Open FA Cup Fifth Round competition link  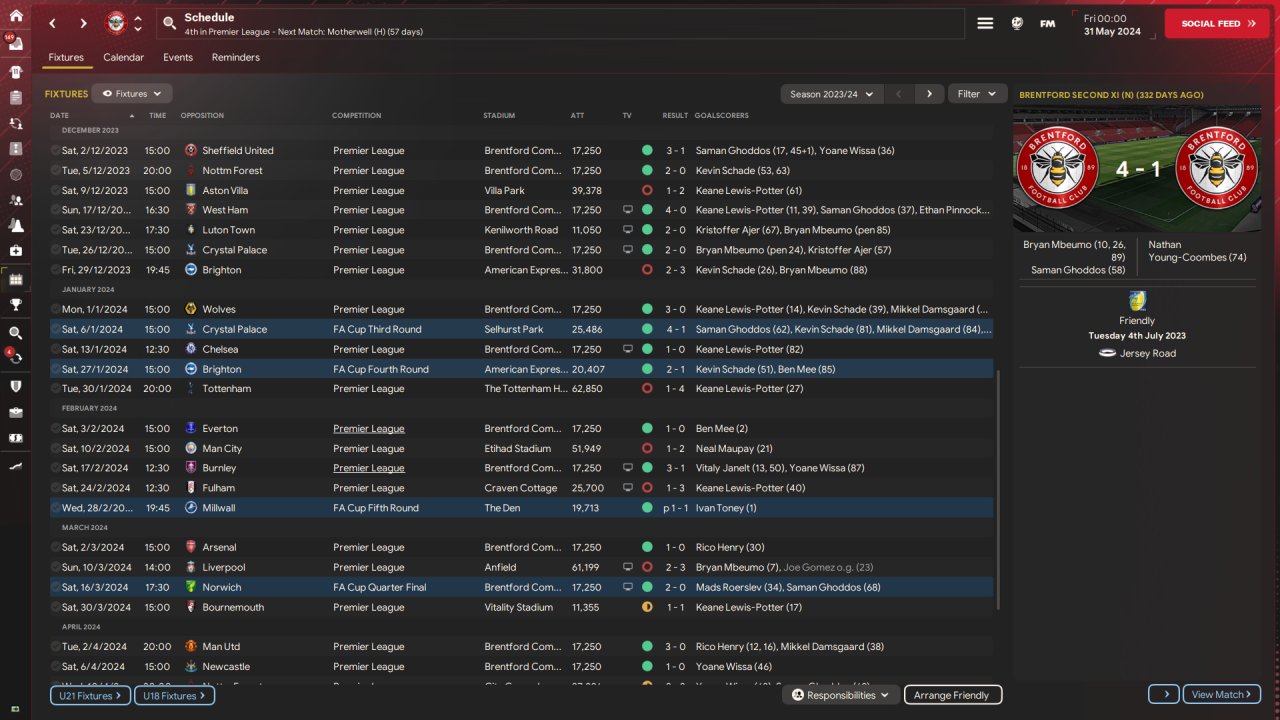[376, 508]
